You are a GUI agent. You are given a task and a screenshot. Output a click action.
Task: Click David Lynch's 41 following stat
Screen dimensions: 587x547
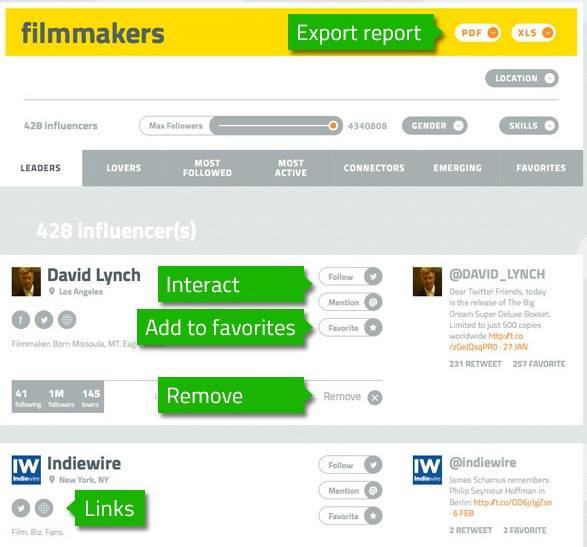[x=28, y=398]
